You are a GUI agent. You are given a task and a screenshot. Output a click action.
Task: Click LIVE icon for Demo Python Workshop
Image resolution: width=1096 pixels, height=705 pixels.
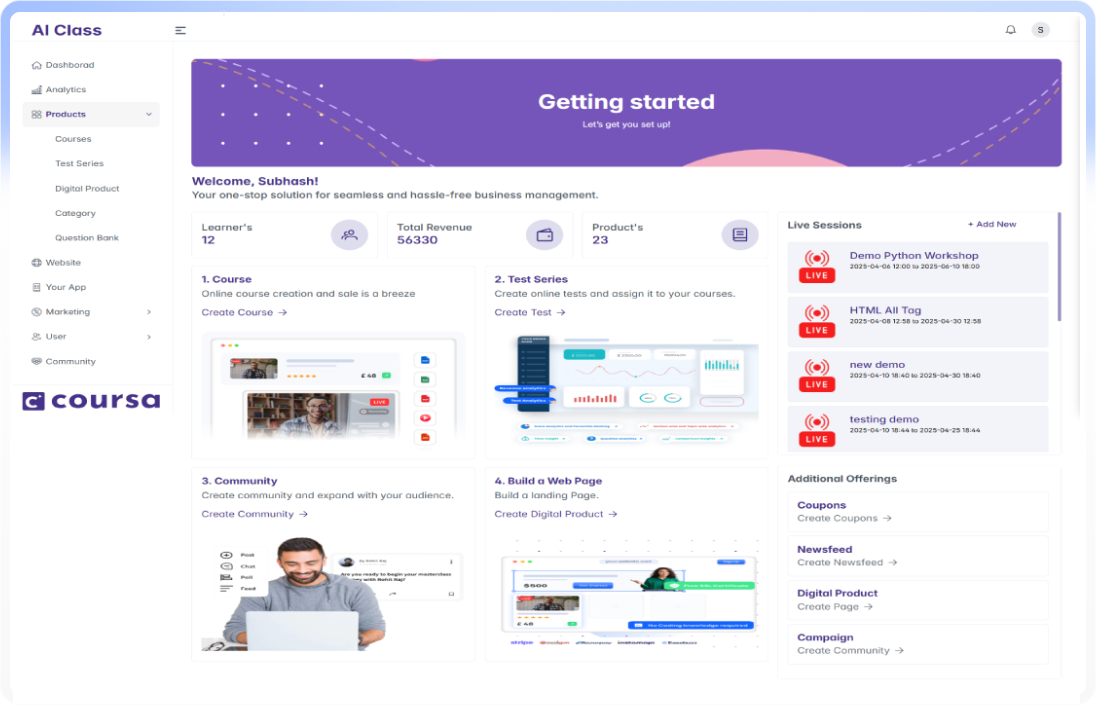(817, 267)
